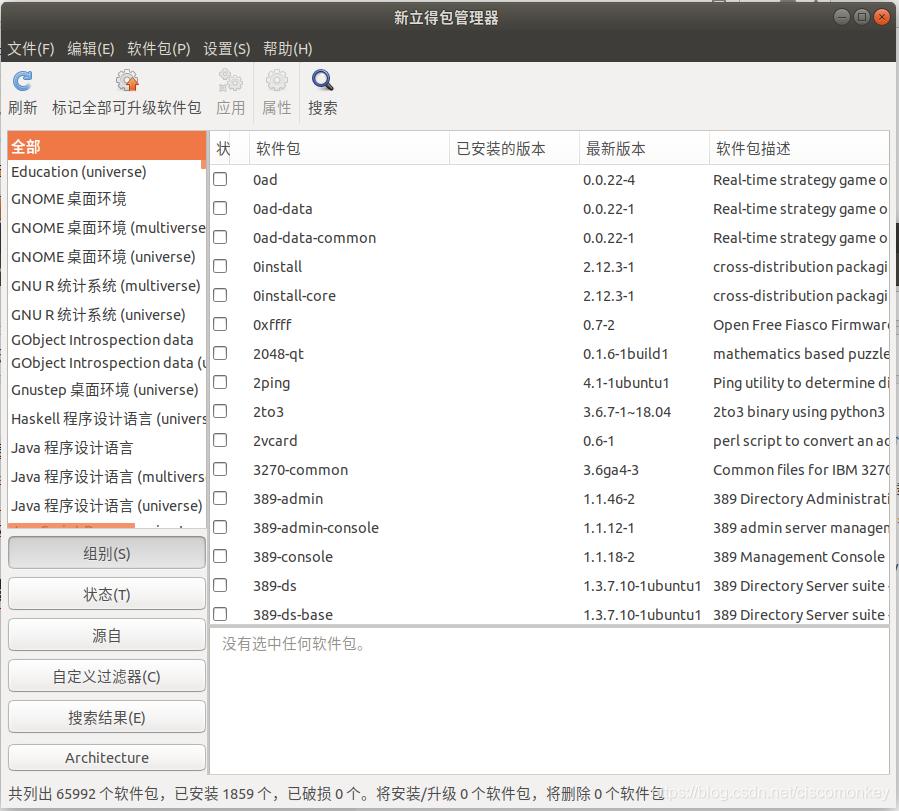The height and width of the screenshot is (811, 899).
Task: Click Mark All Upgrades (标记全部可升级软件包) icon
Action: 127,81
